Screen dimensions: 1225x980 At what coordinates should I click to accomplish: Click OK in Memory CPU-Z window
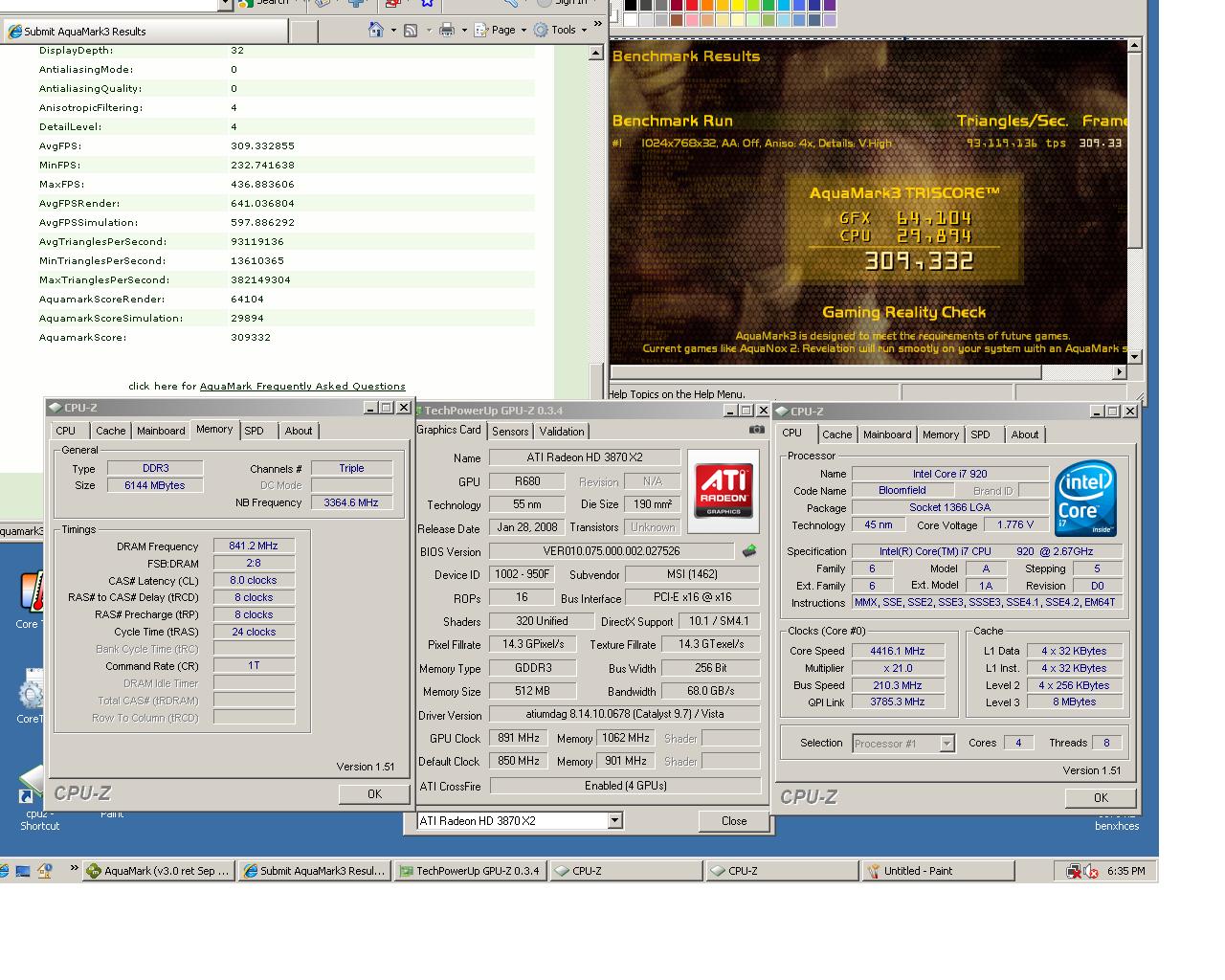pyautogui.click(x=374, y=794)
